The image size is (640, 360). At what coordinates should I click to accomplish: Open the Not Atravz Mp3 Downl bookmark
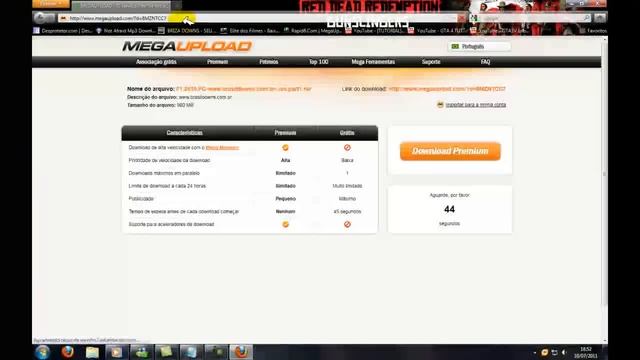[x=125, y=31]
